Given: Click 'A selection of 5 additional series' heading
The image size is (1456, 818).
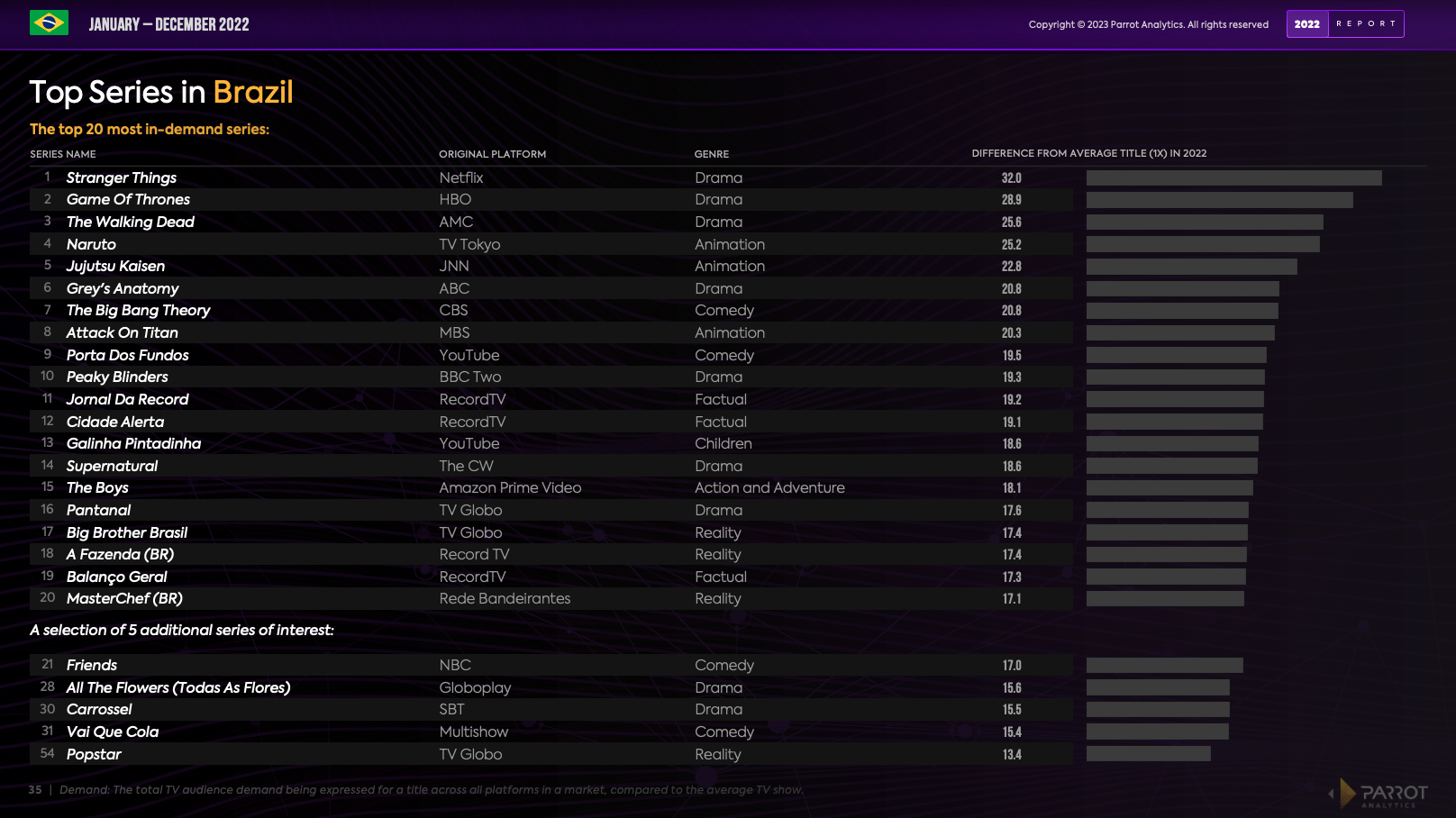Looking at the screenshot, I should tap(182, 630).
